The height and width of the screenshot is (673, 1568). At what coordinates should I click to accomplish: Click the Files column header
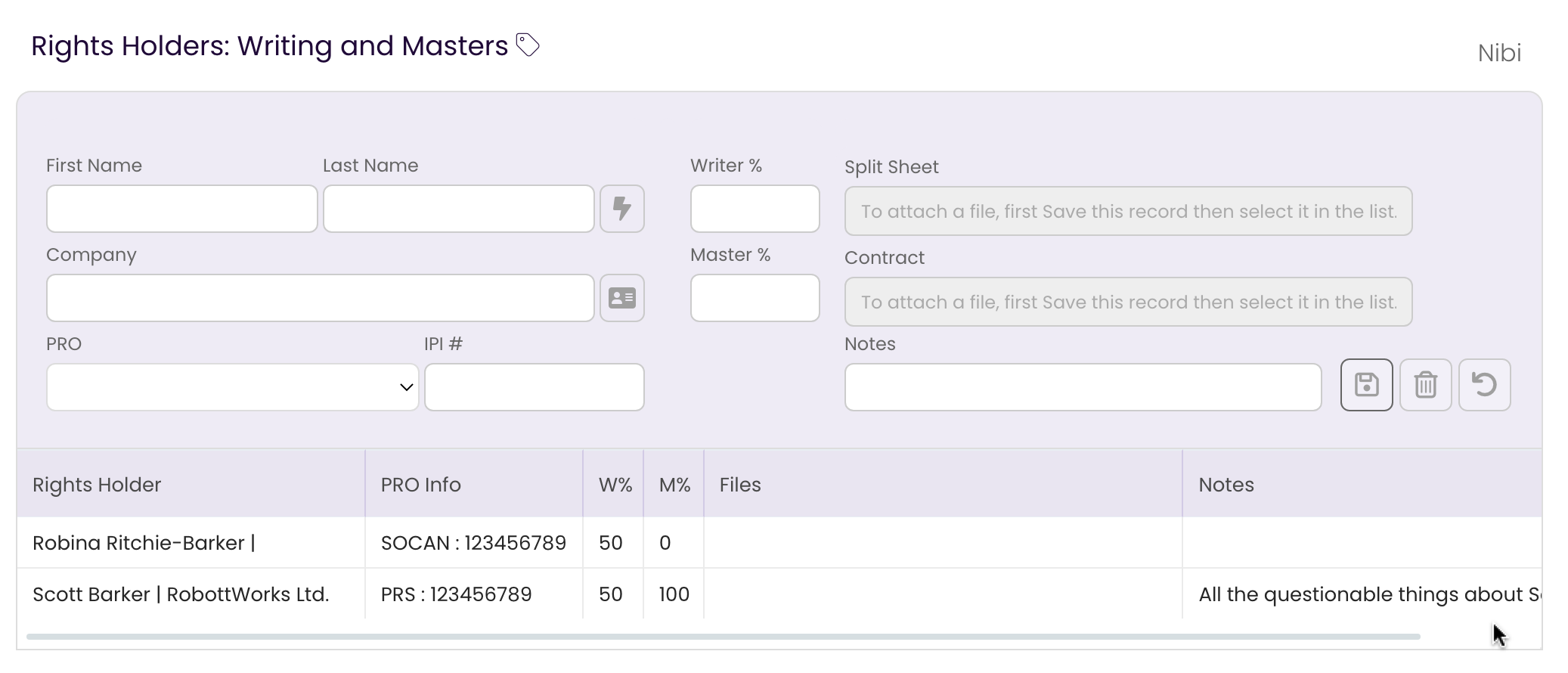[944, 484]
